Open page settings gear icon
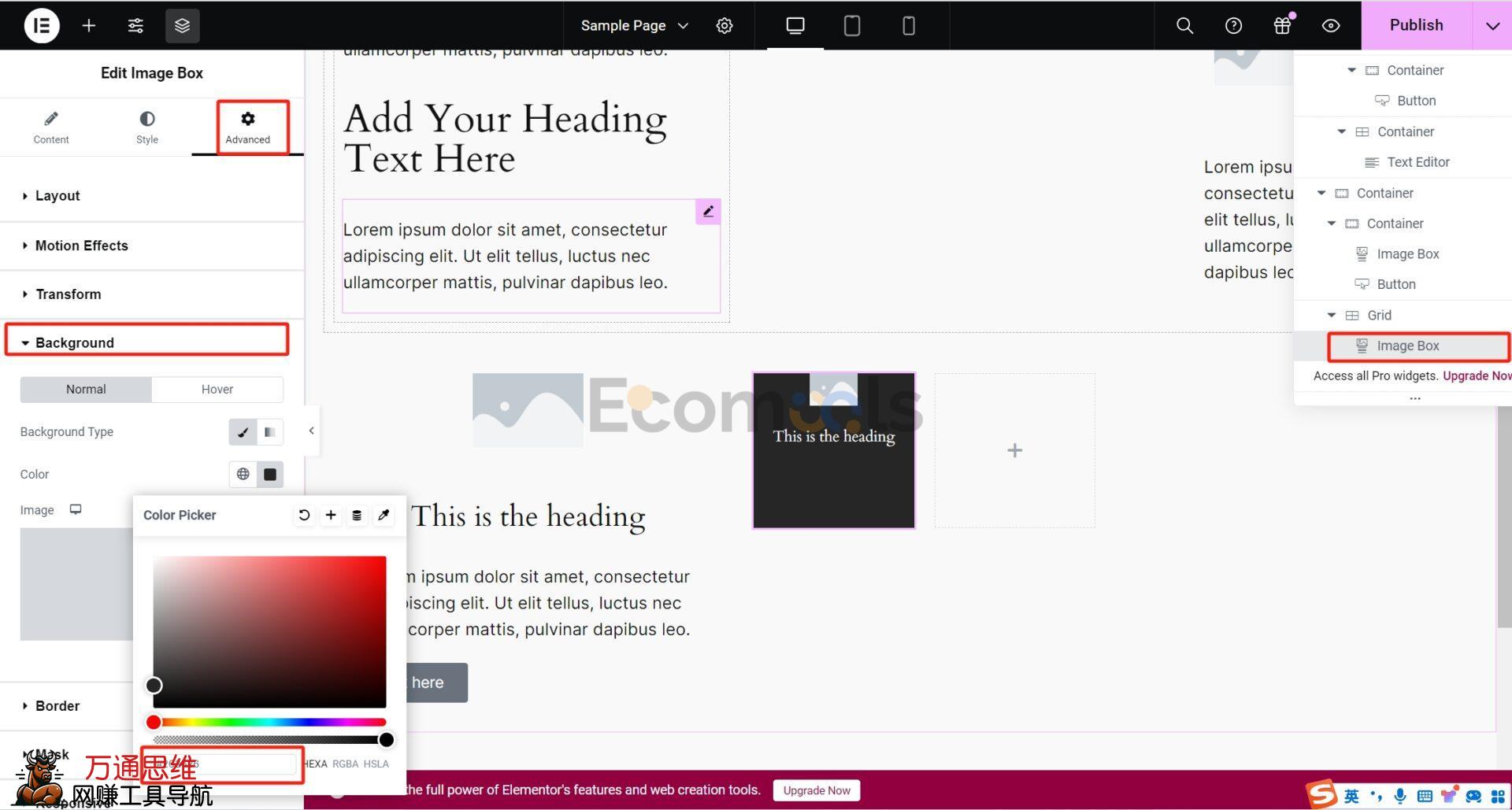This screenshot has width=1512, height=810. pyautogui.click(x=724, y=25)
